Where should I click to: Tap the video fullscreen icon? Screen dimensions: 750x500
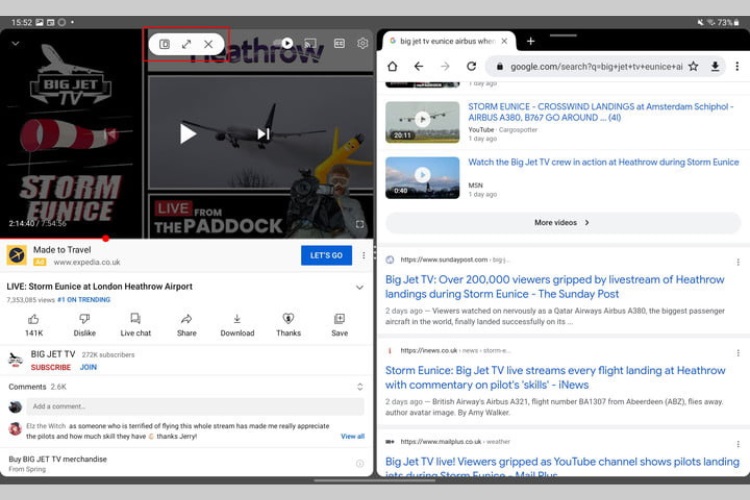coord(360,224)
